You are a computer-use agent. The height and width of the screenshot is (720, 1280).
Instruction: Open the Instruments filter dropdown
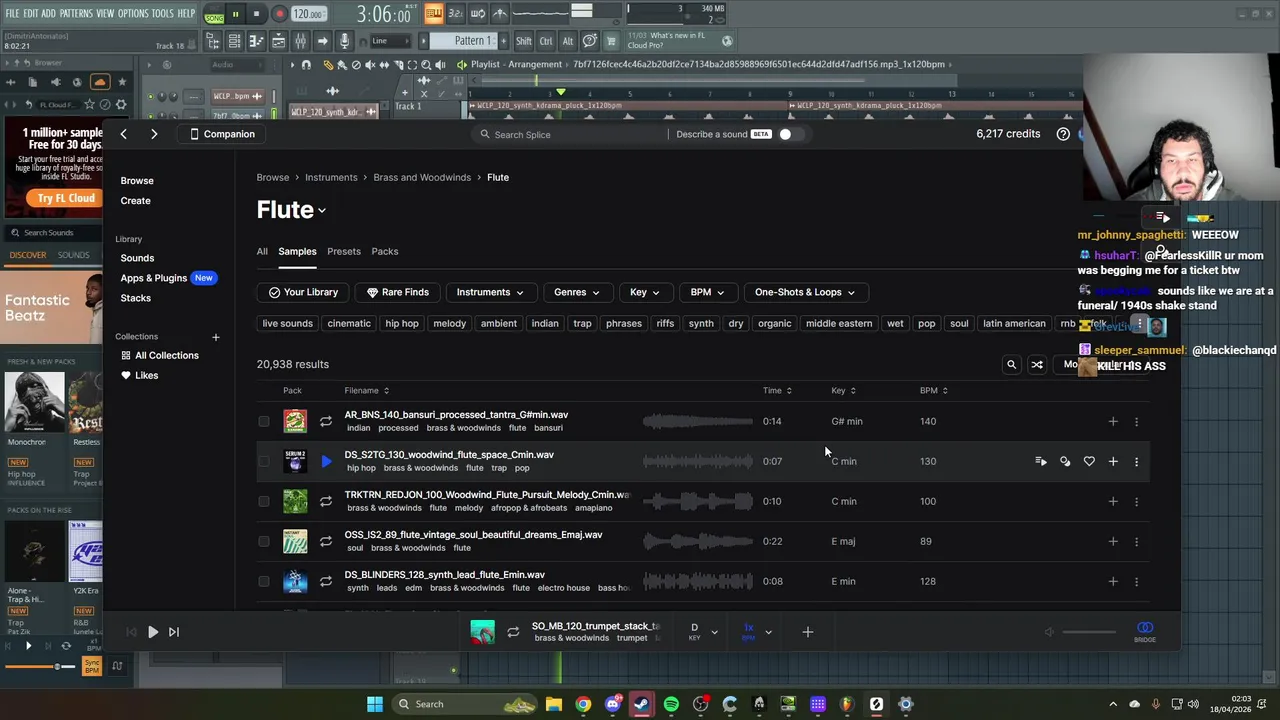[490, 292]
